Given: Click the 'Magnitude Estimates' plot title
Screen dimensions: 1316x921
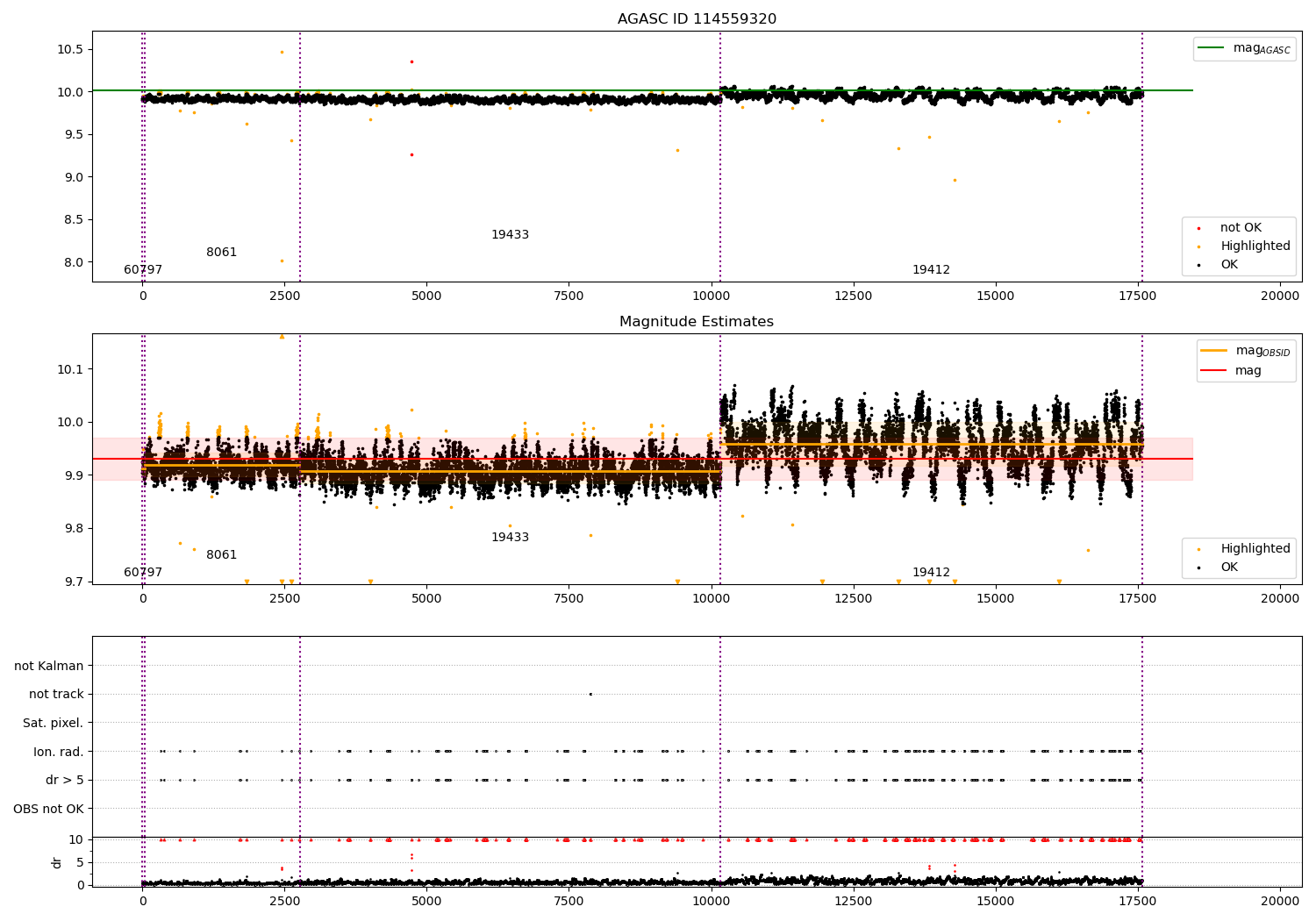Looking at the screenshot, I should (x=697, y=322).
